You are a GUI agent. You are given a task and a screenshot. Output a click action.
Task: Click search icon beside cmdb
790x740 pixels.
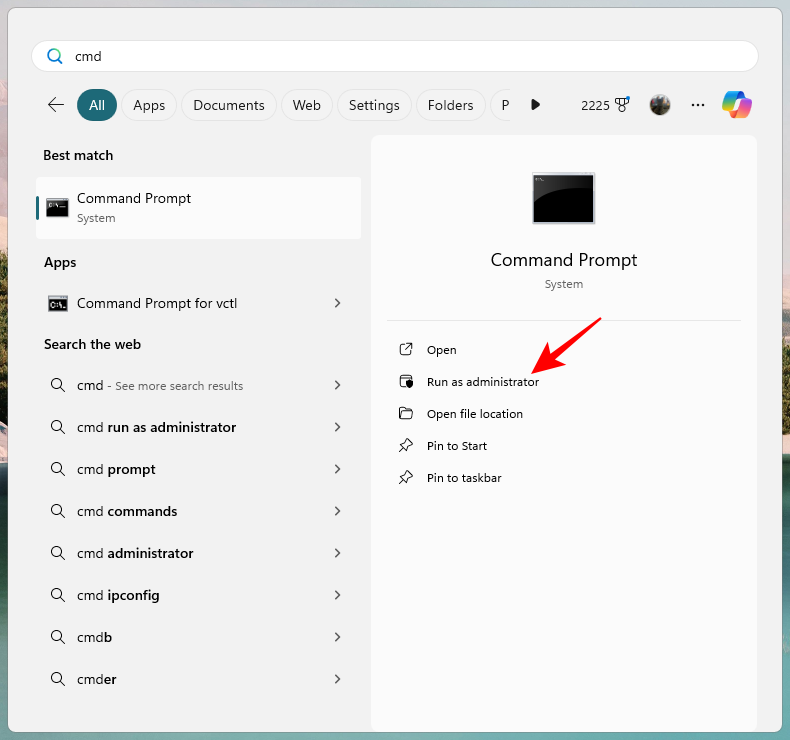tap(58, 637)
